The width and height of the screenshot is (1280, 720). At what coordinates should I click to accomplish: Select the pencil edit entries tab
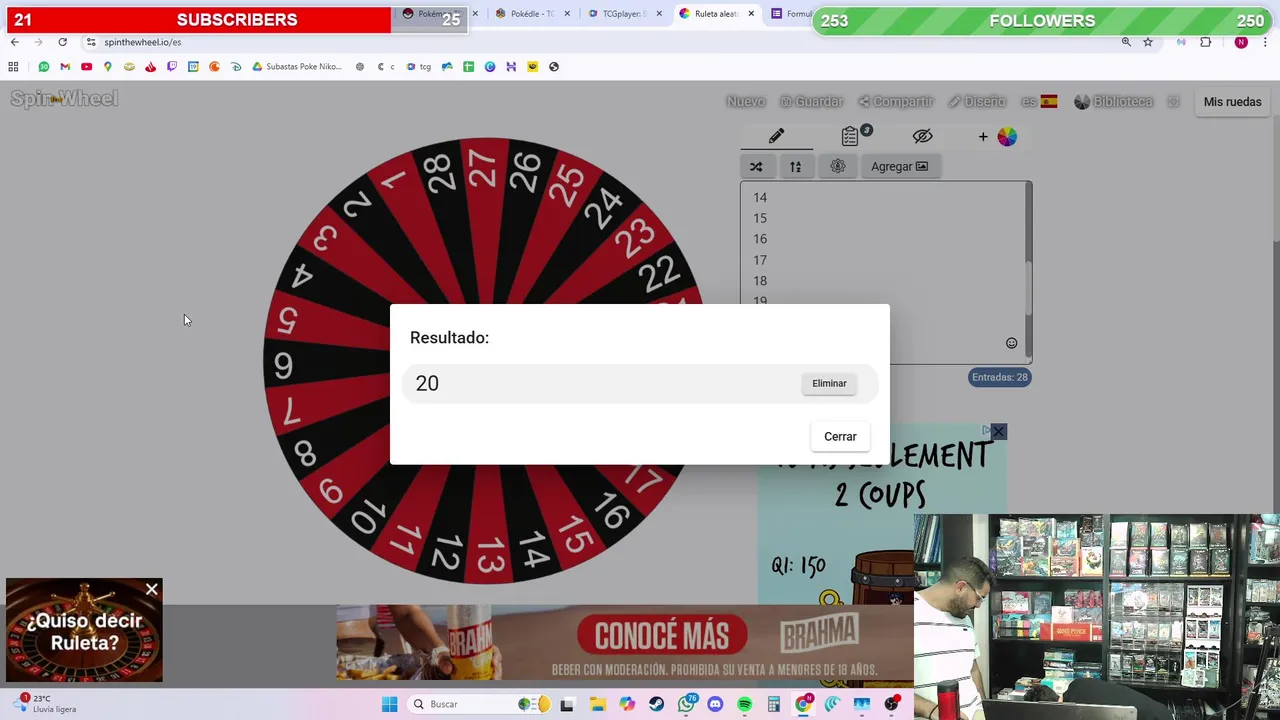coord(776,136)
